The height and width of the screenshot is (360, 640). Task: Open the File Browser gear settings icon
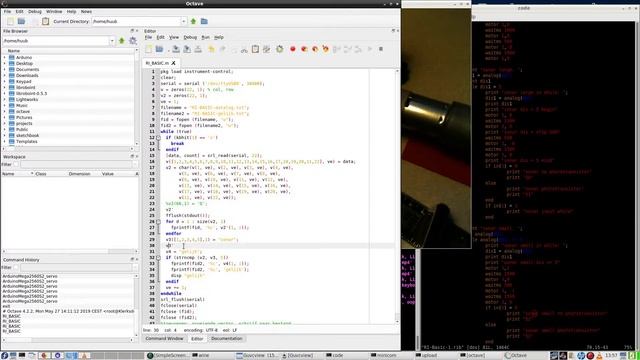(x=133, y=41)
